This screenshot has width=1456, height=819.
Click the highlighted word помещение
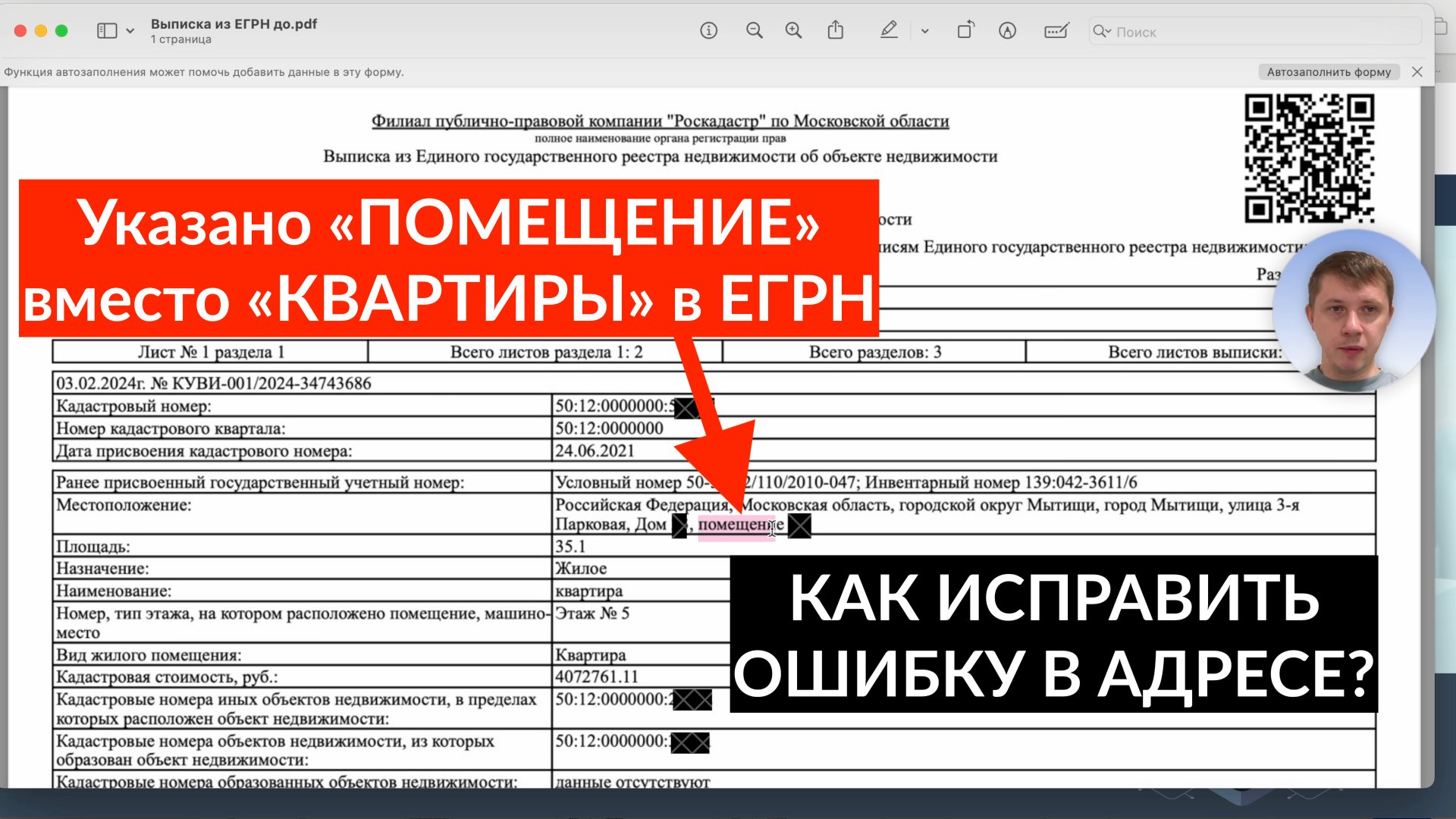(734, 525)
